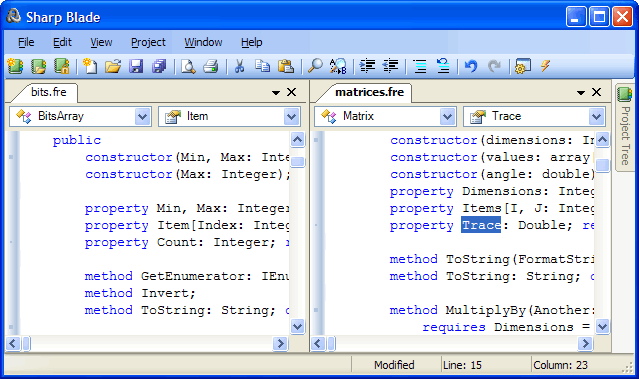Image resolution: width=639 pixels, height=379 pixels.
Task: Click the Comment Lines icon
Action: [419, 66]
